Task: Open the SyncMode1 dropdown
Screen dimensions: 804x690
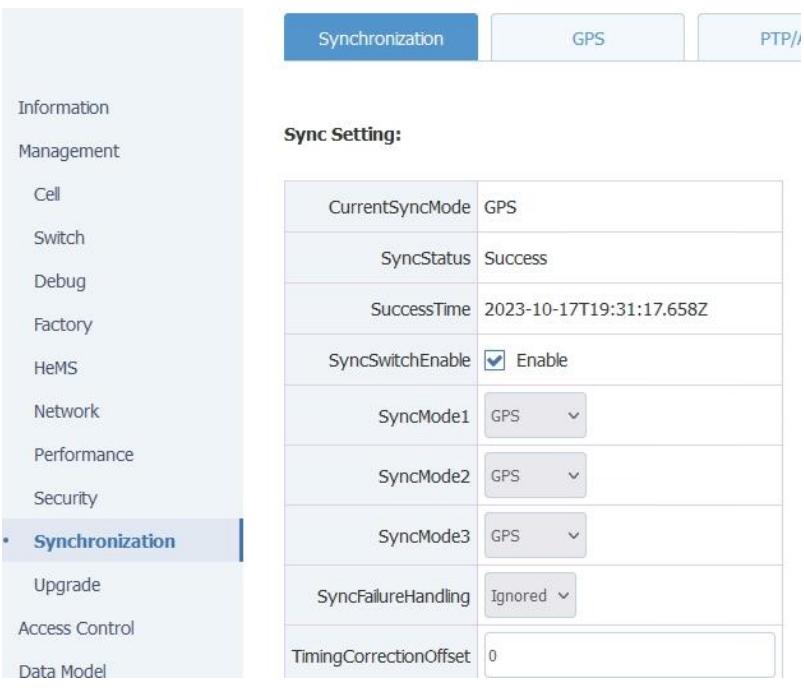Action: click(x=534, y=412)
